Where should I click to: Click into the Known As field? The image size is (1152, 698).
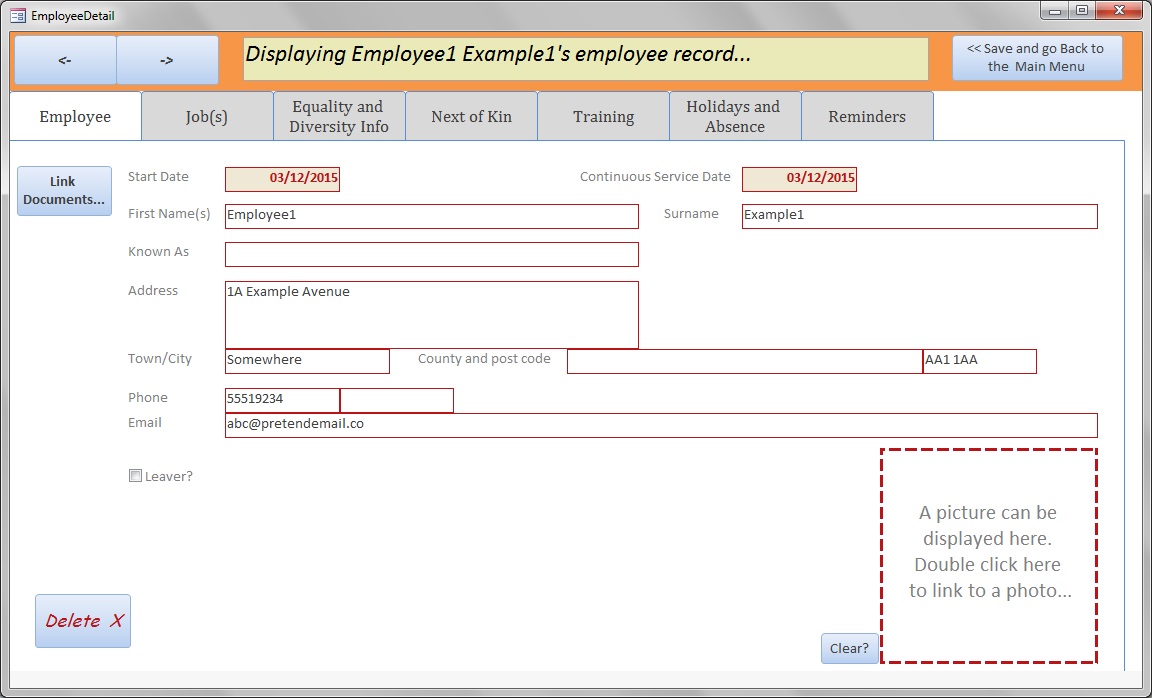[431, 254]
